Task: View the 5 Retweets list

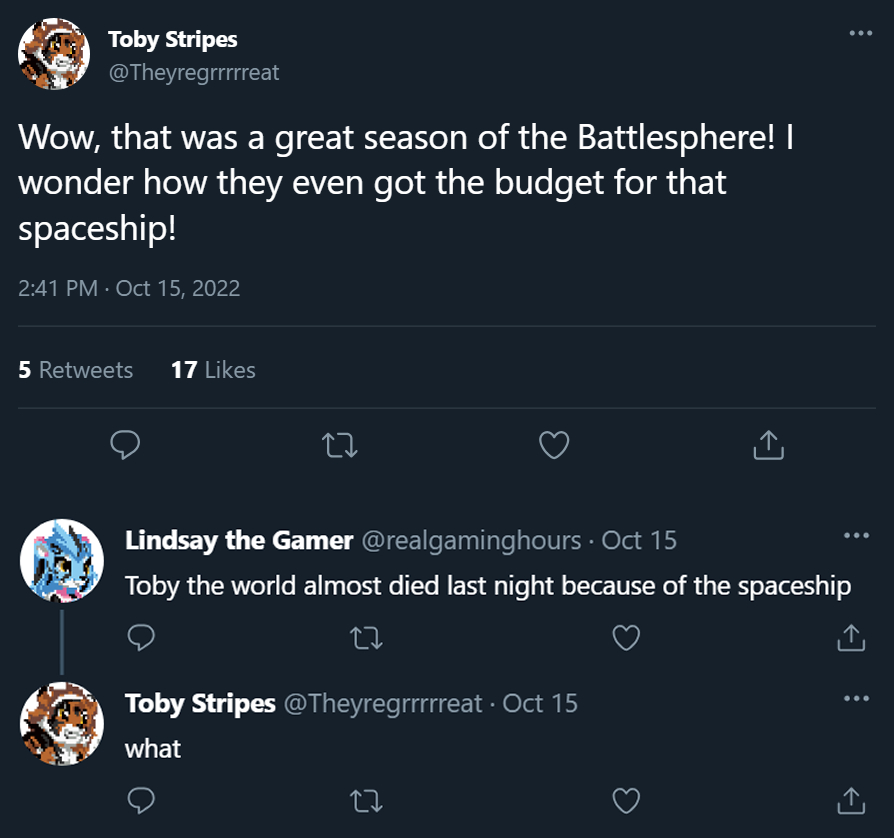Action: [76, 370]
